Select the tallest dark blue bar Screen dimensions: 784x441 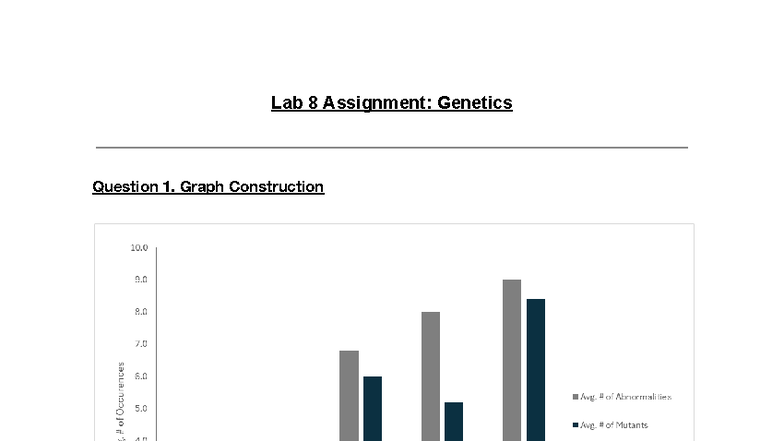536,370
